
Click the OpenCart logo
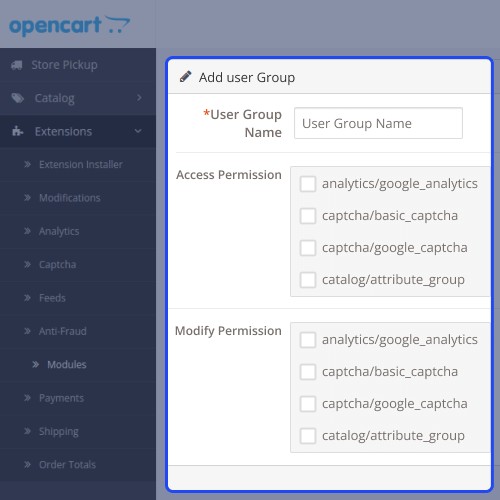click(69, 25)
